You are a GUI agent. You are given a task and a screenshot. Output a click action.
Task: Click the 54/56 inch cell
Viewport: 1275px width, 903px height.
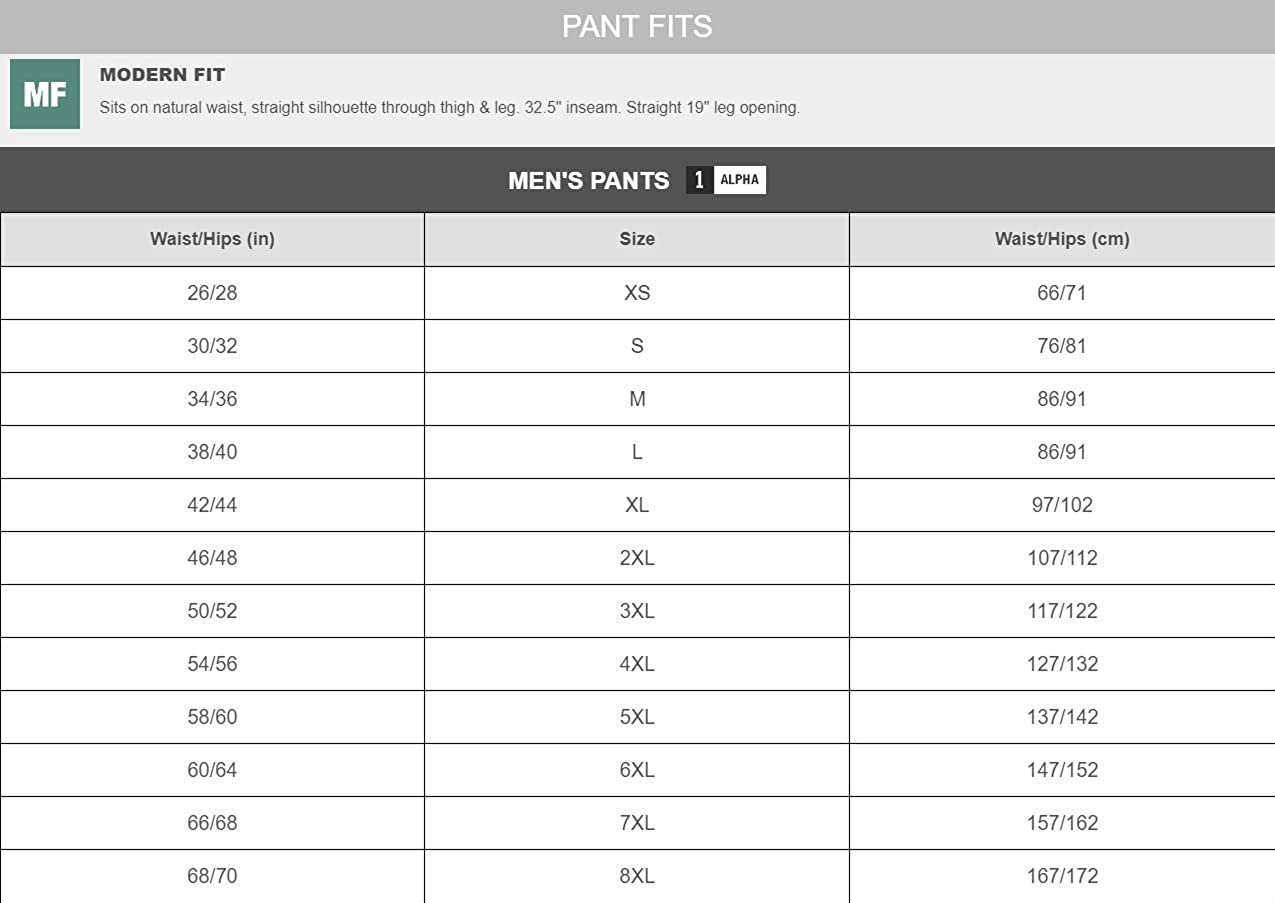click(212, 664)
